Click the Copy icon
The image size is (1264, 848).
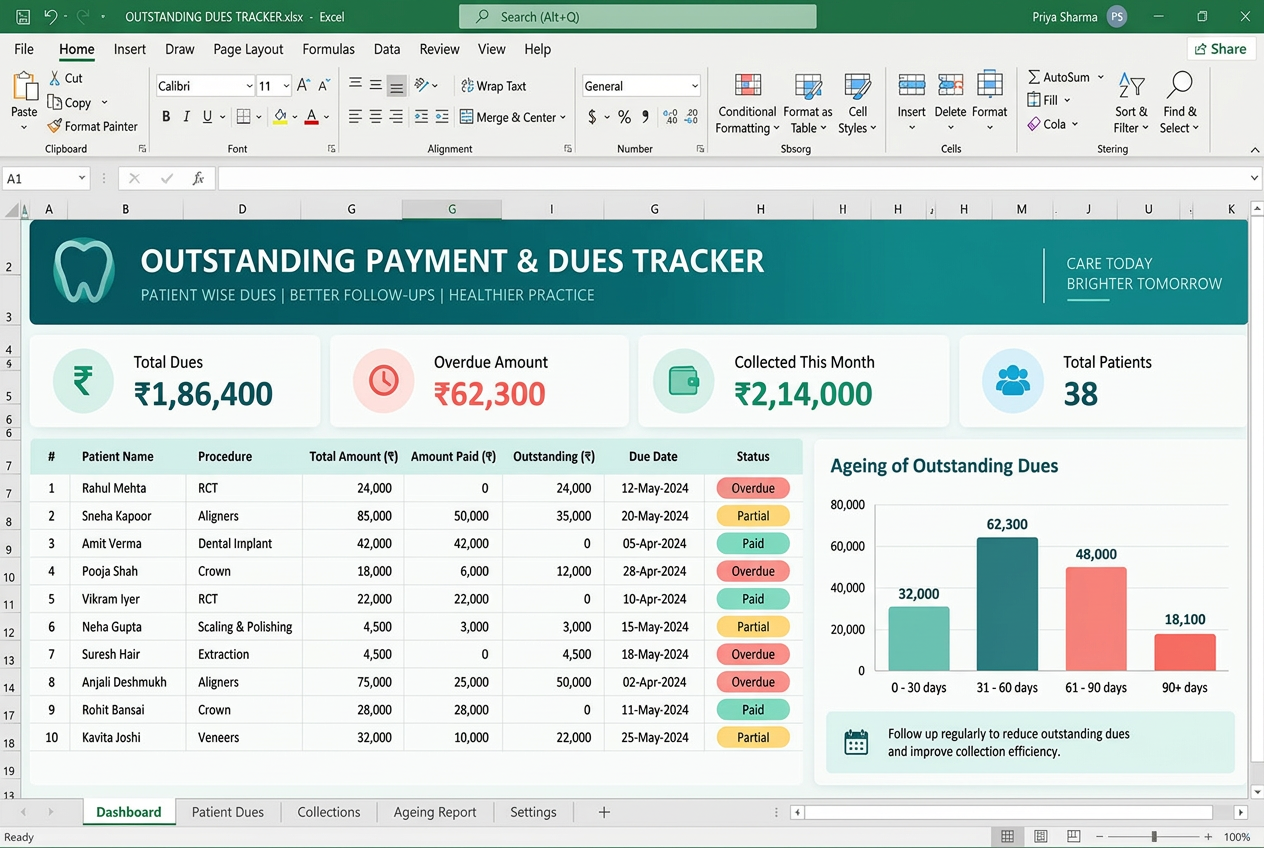click(55, 102)
